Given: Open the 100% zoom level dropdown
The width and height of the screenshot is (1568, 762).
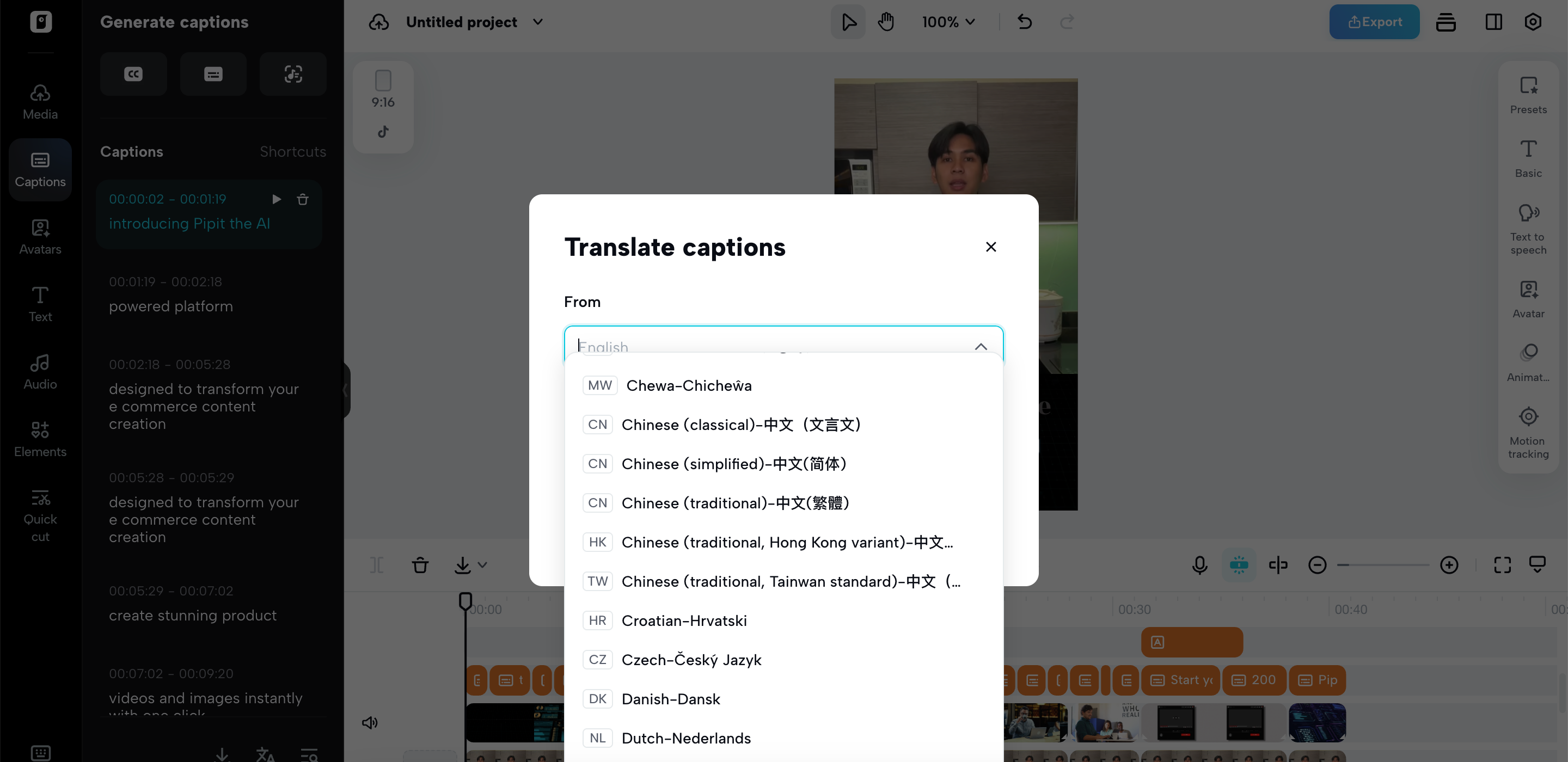Looking at the screenshot, I should click(948, 22).
